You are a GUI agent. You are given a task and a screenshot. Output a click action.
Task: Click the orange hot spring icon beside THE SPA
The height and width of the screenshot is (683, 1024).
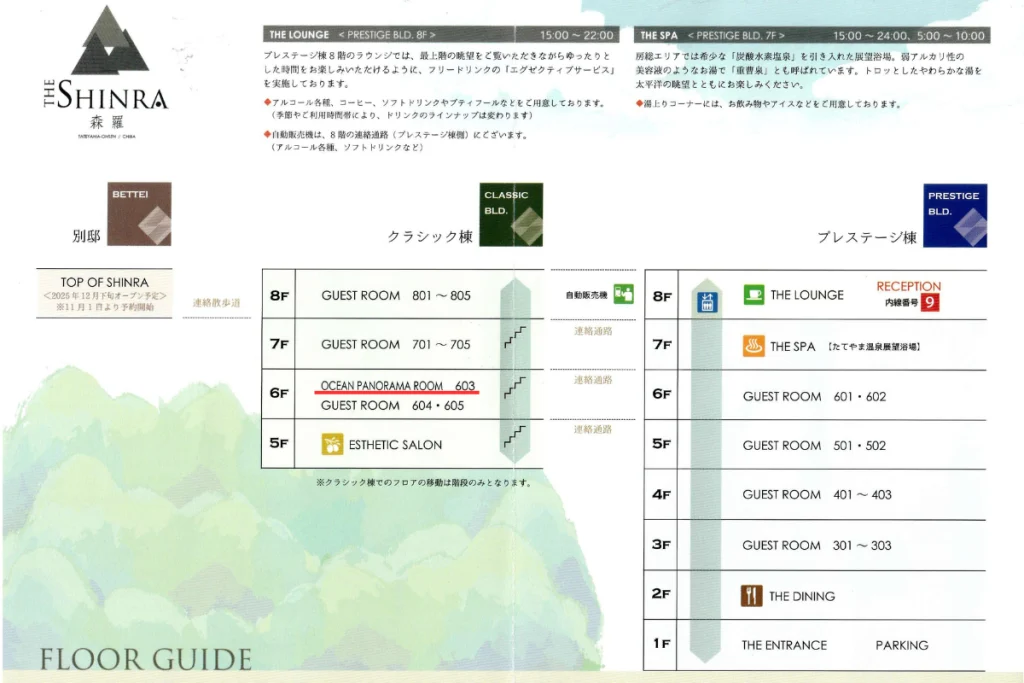coord(753,346)
